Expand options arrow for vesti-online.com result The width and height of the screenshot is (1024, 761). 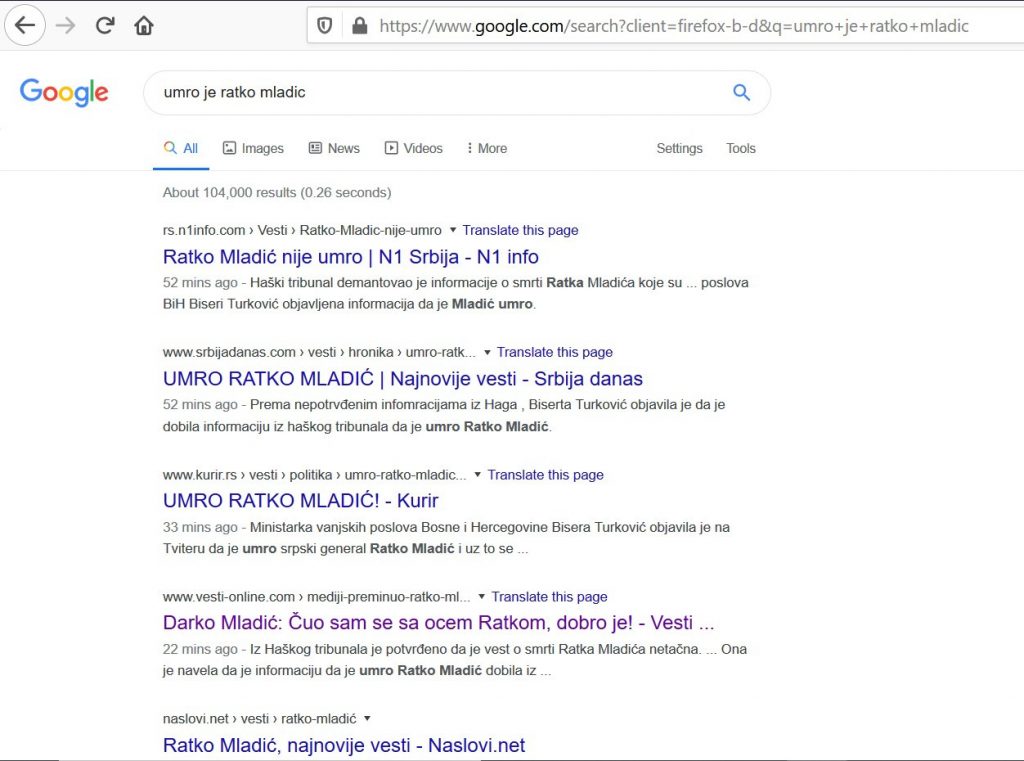click(482, 596)
